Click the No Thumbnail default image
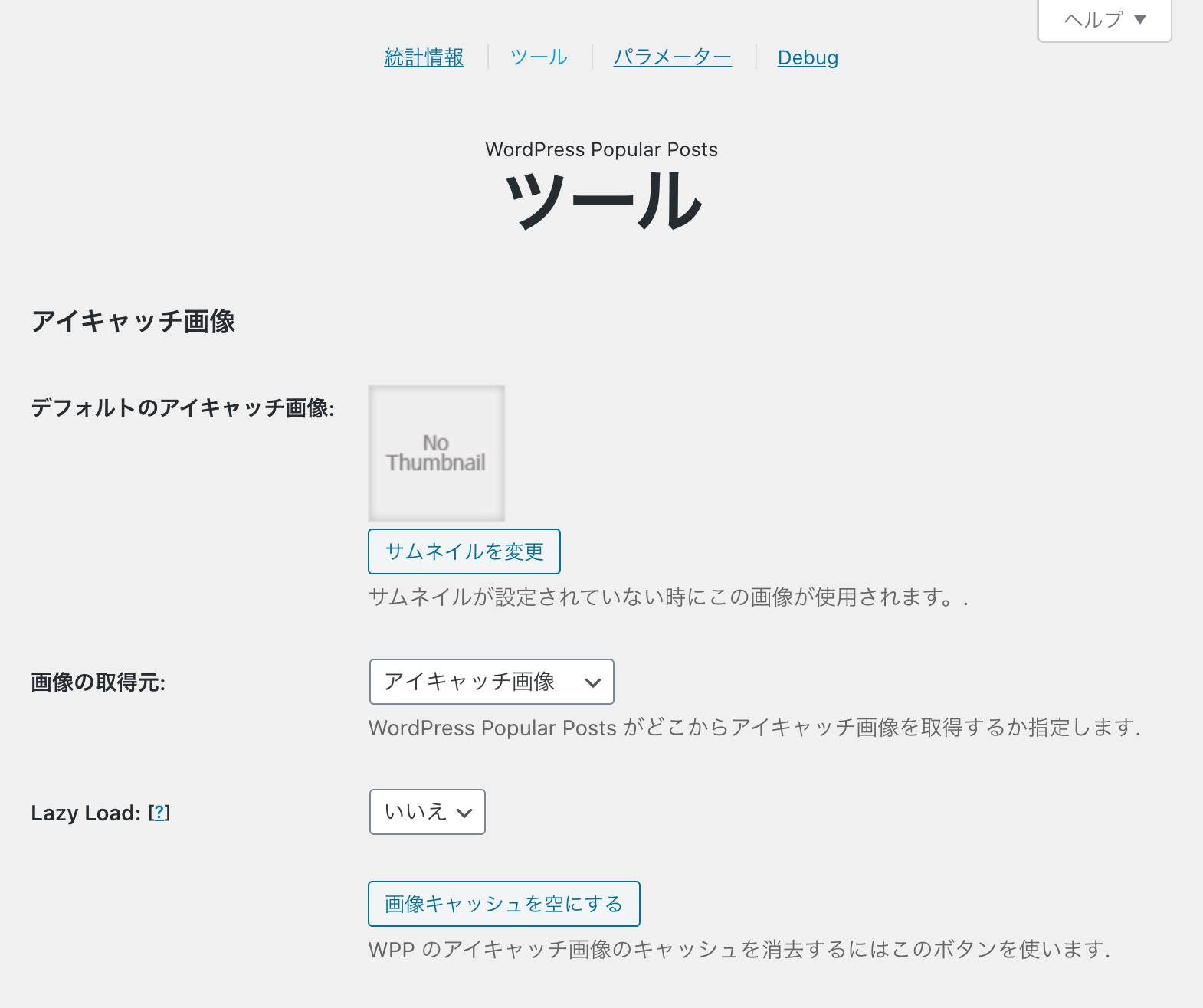The width and height of the screenshot is (1203, 1008). (x=437, y=453)
